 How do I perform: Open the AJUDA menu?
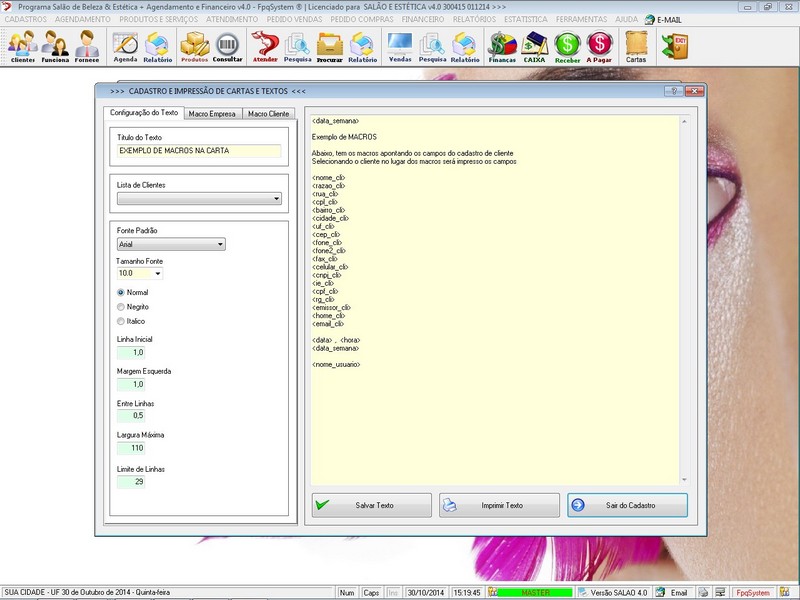pyautogui.click(x=627, y=19)
